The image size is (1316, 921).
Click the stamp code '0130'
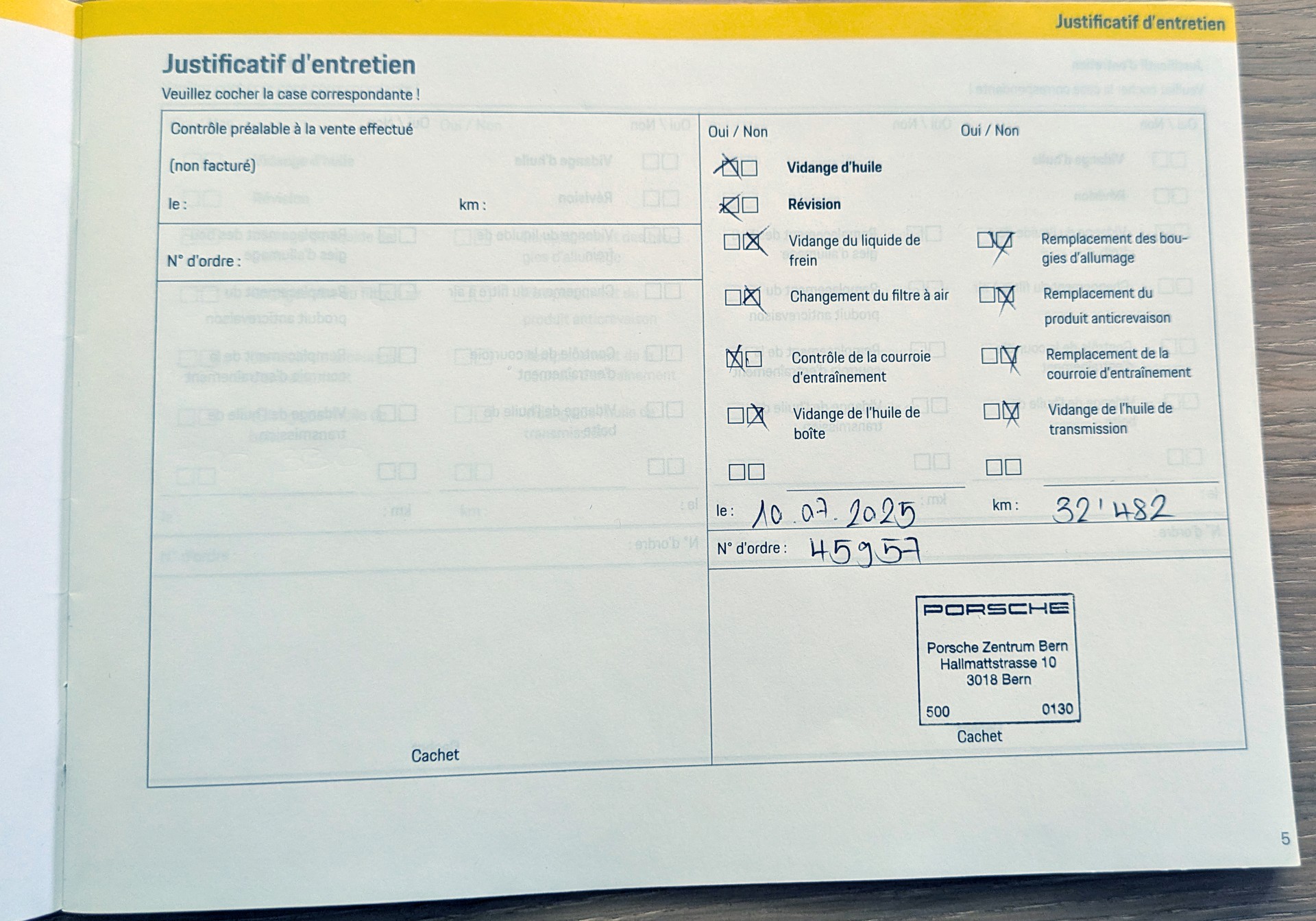point(1058,709)
